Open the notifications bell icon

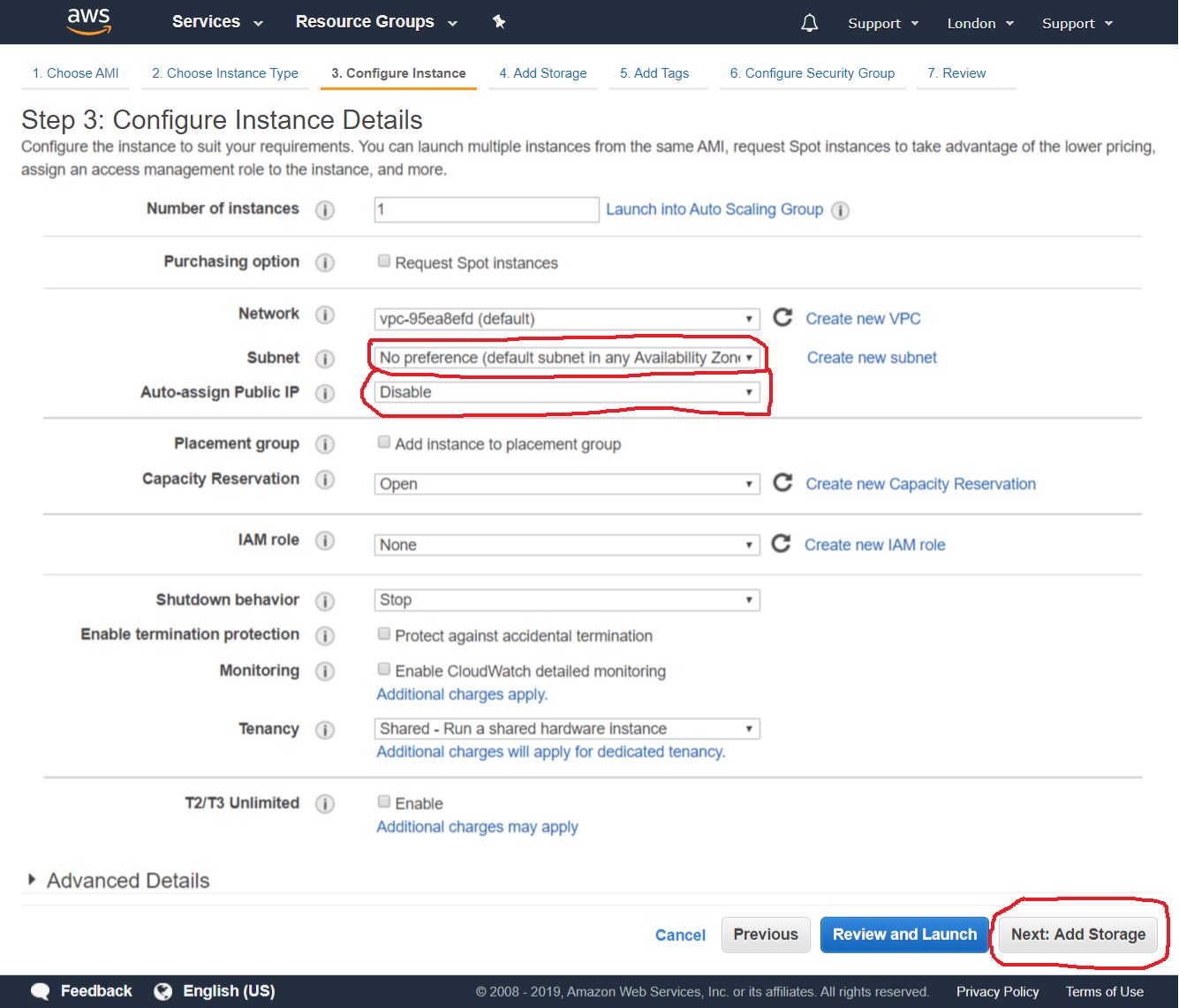809,23
